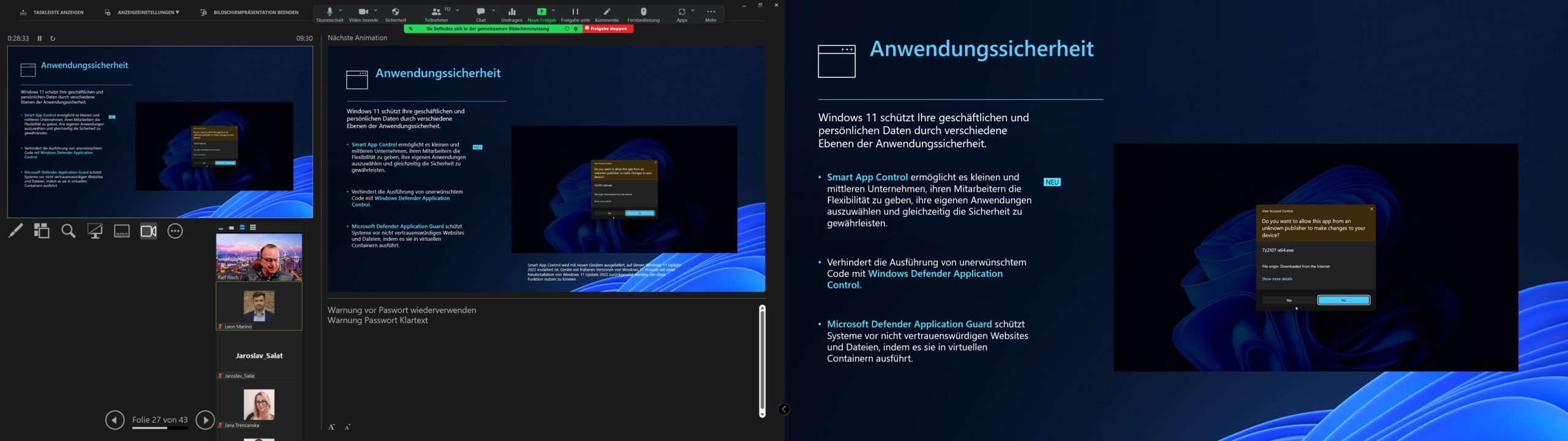The width and height of the screenshot is (1568, 441).
Task: Select Jana Trencanska video tile
Action: [x=259, y=405]
